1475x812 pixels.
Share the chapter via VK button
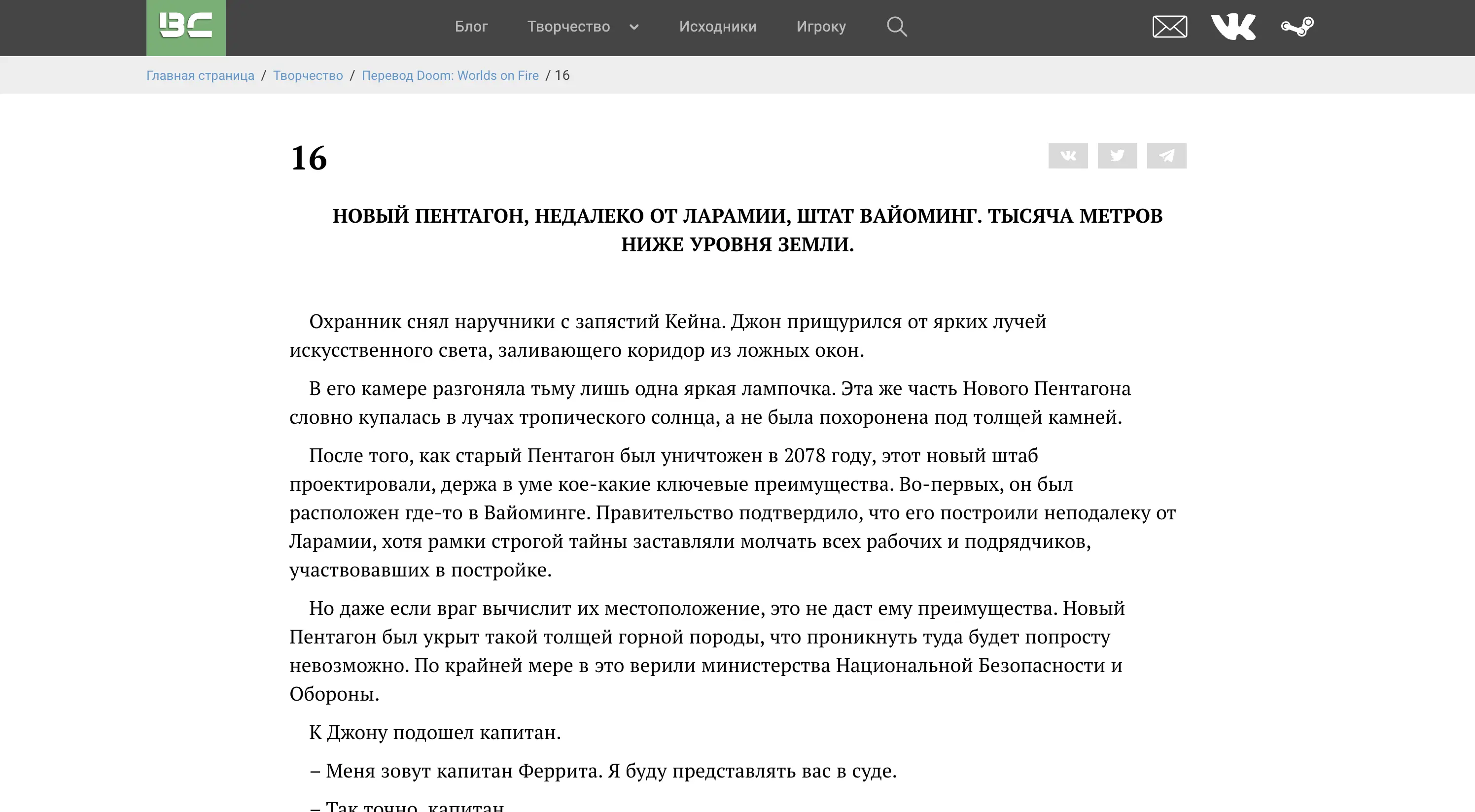click(x=1068, y=156)
